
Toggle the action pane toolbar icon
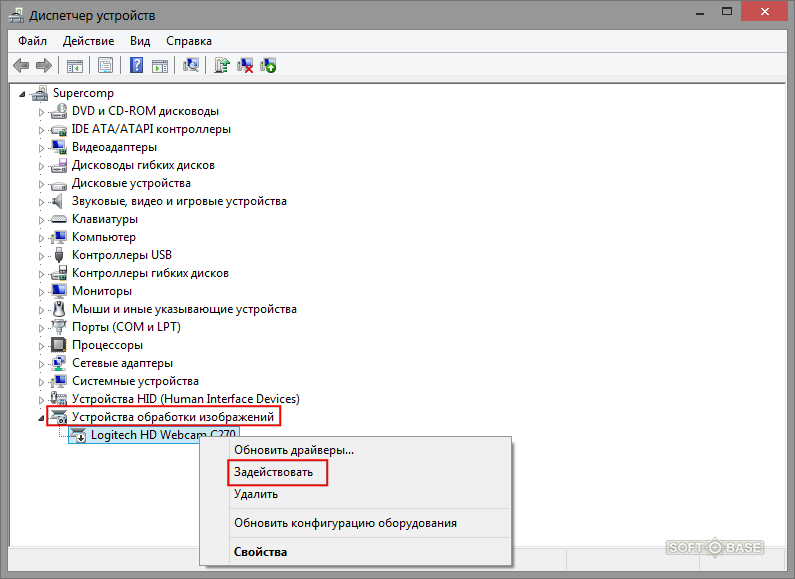[x=160, y=65]
